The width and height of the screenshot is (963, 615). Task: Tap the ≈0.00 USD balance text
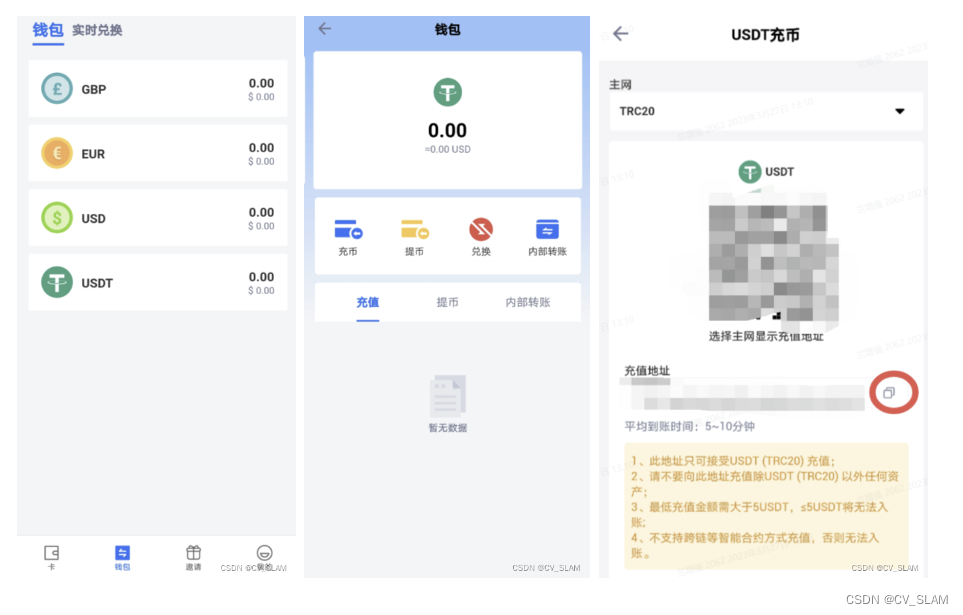pos(448,149)
